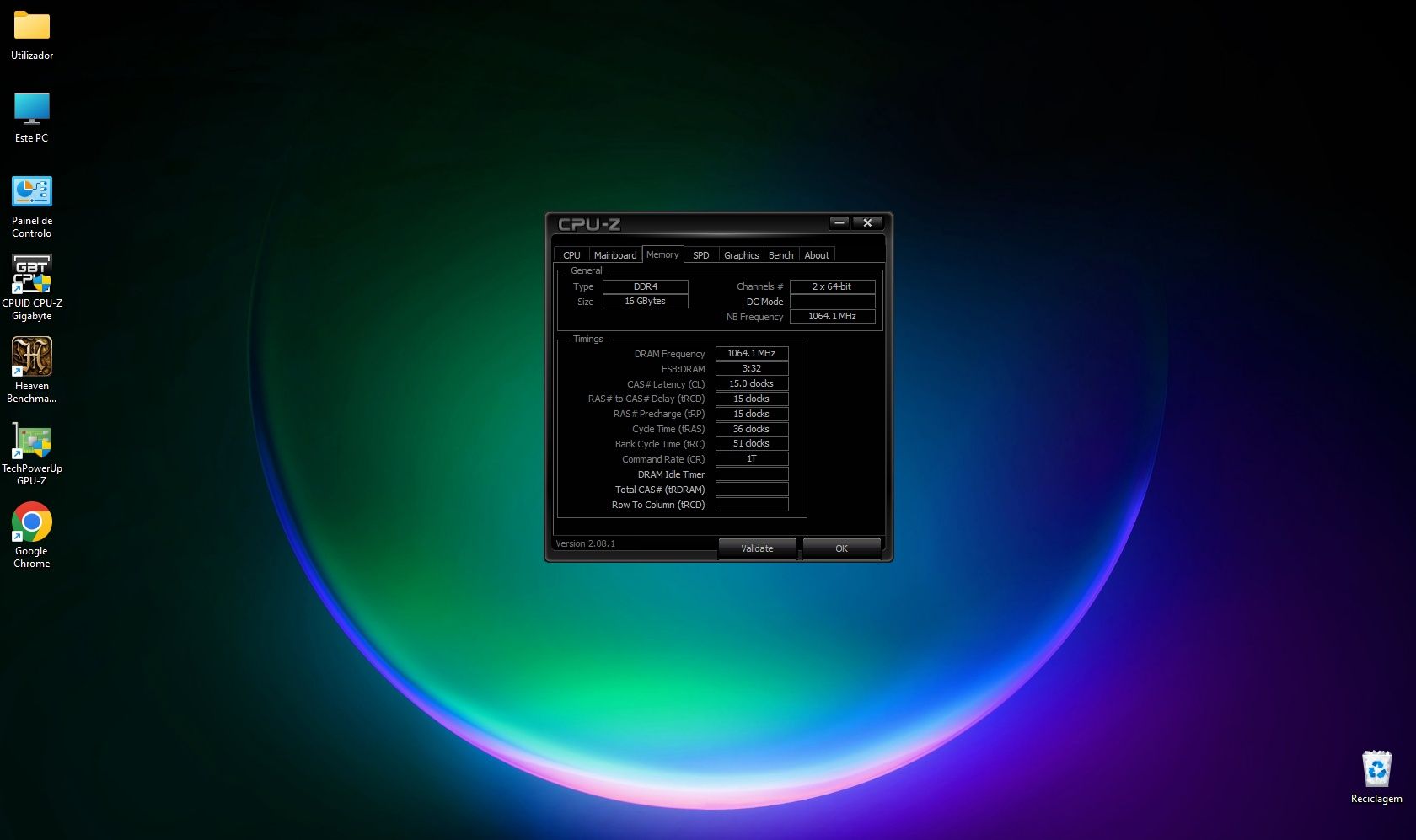Click the Validate button
Viewport: 1416px width, 840px height.
[x=757, y=548]
